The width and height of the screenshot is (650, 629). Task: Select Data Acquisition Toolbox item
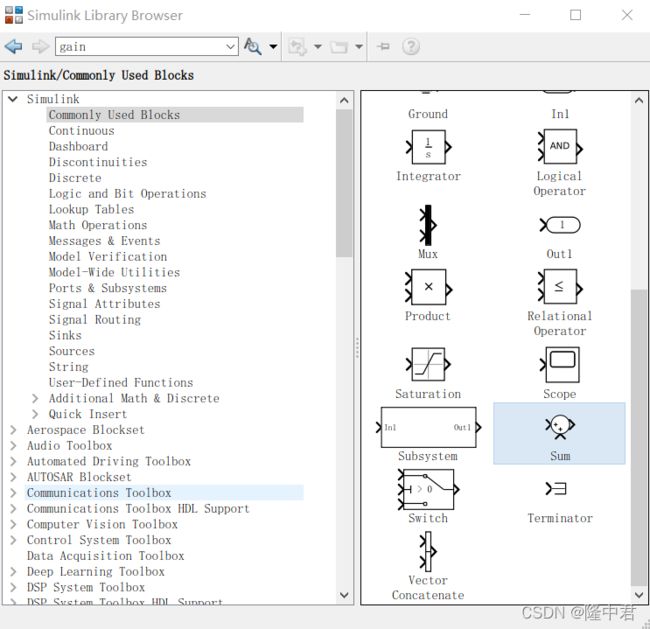(105, 556)
